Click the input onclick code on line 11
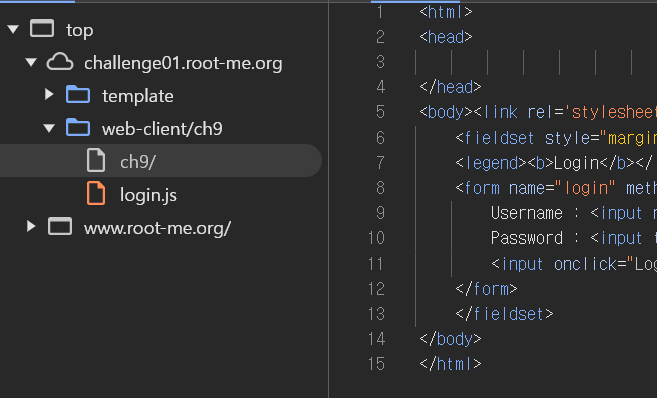Viewport: 657px width, 398px height. click(574, 264)
